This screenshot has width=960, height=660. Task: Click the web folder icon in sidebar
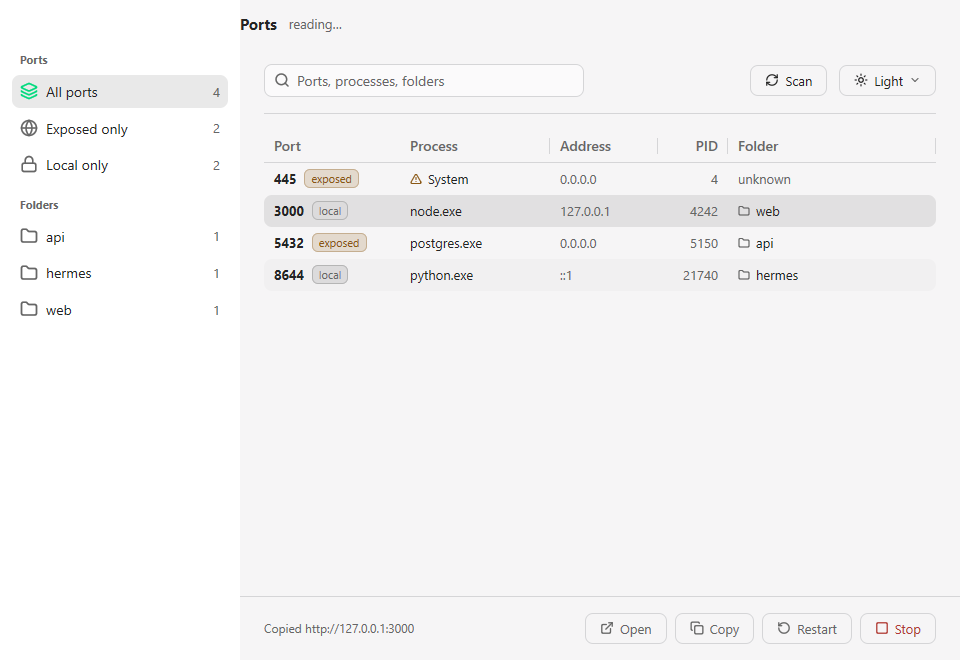point(29,309)
